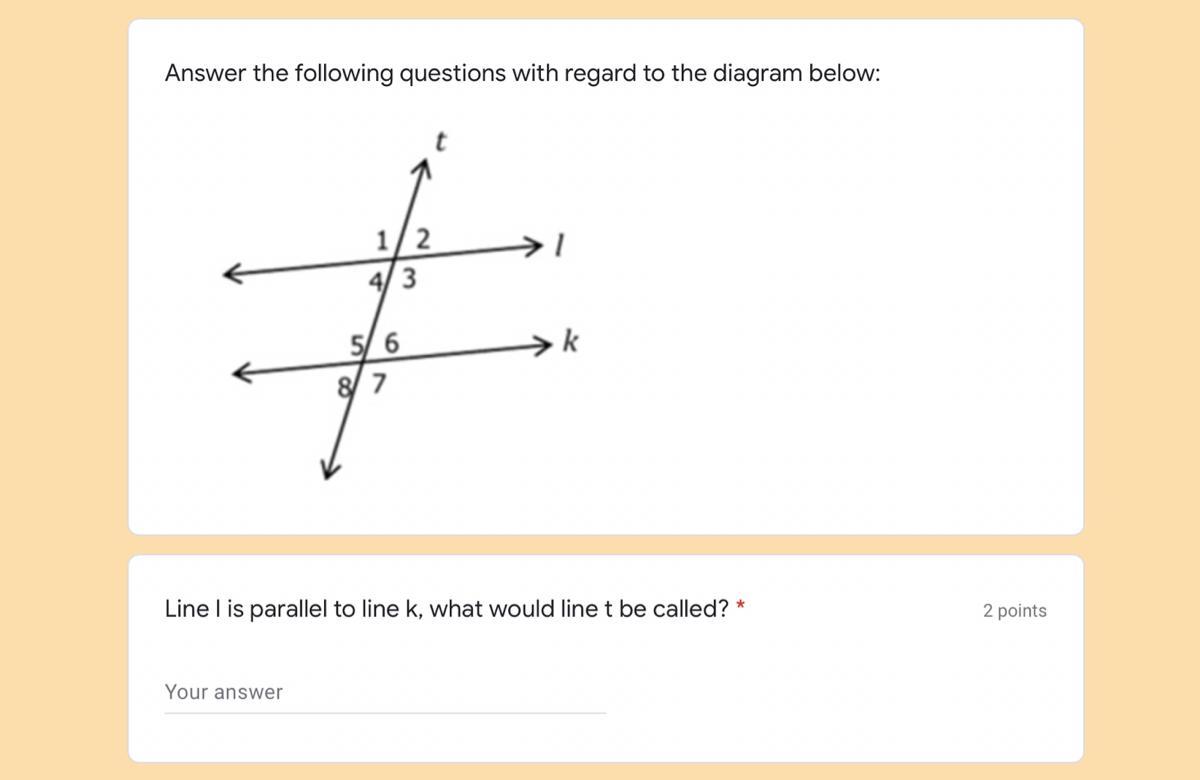Viewport: 1200px width, 780px height.
Task: Click the left arrowhead of line l
Action: 231,272
